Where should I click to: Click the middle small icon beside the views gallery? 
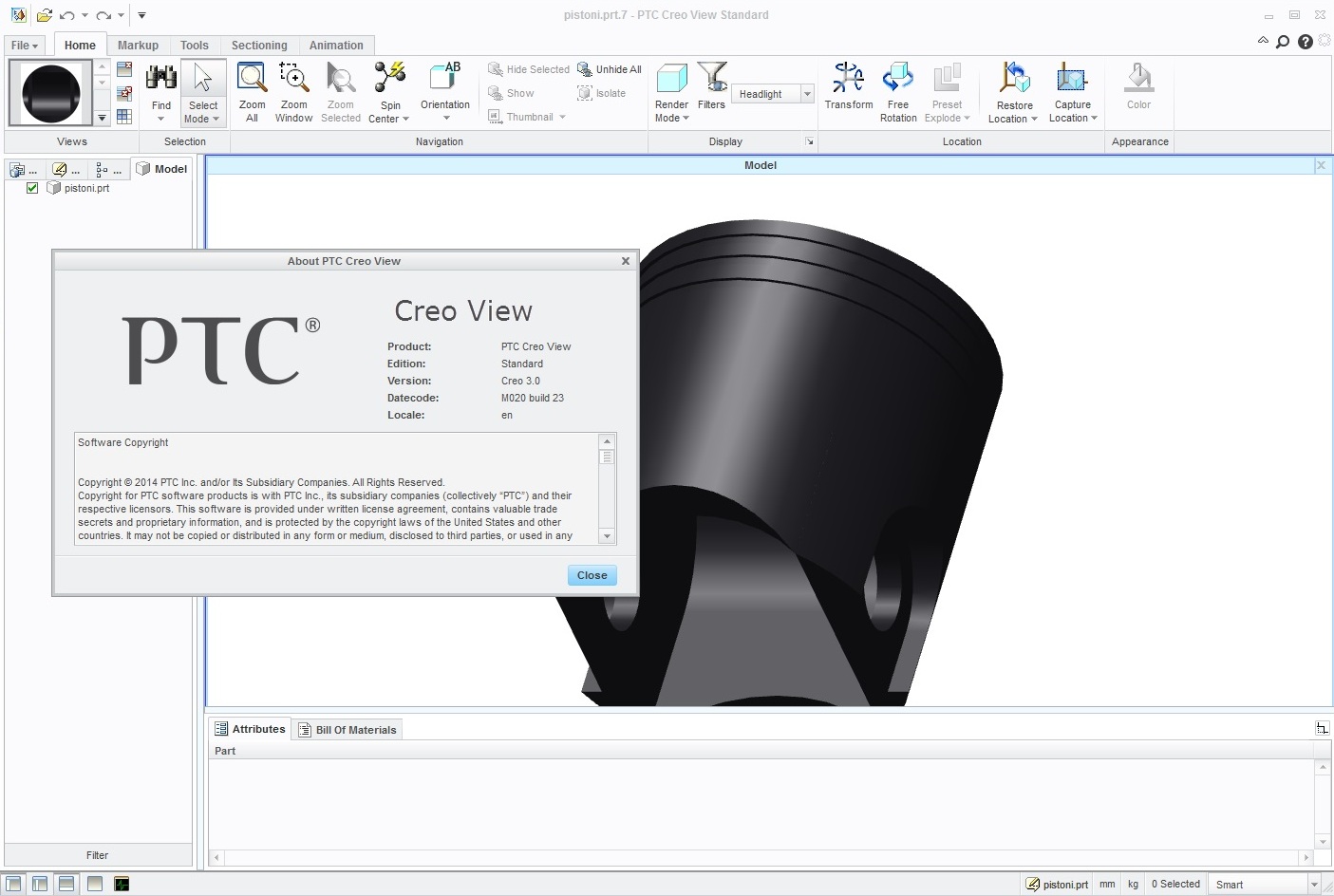(x=124, y=93)
